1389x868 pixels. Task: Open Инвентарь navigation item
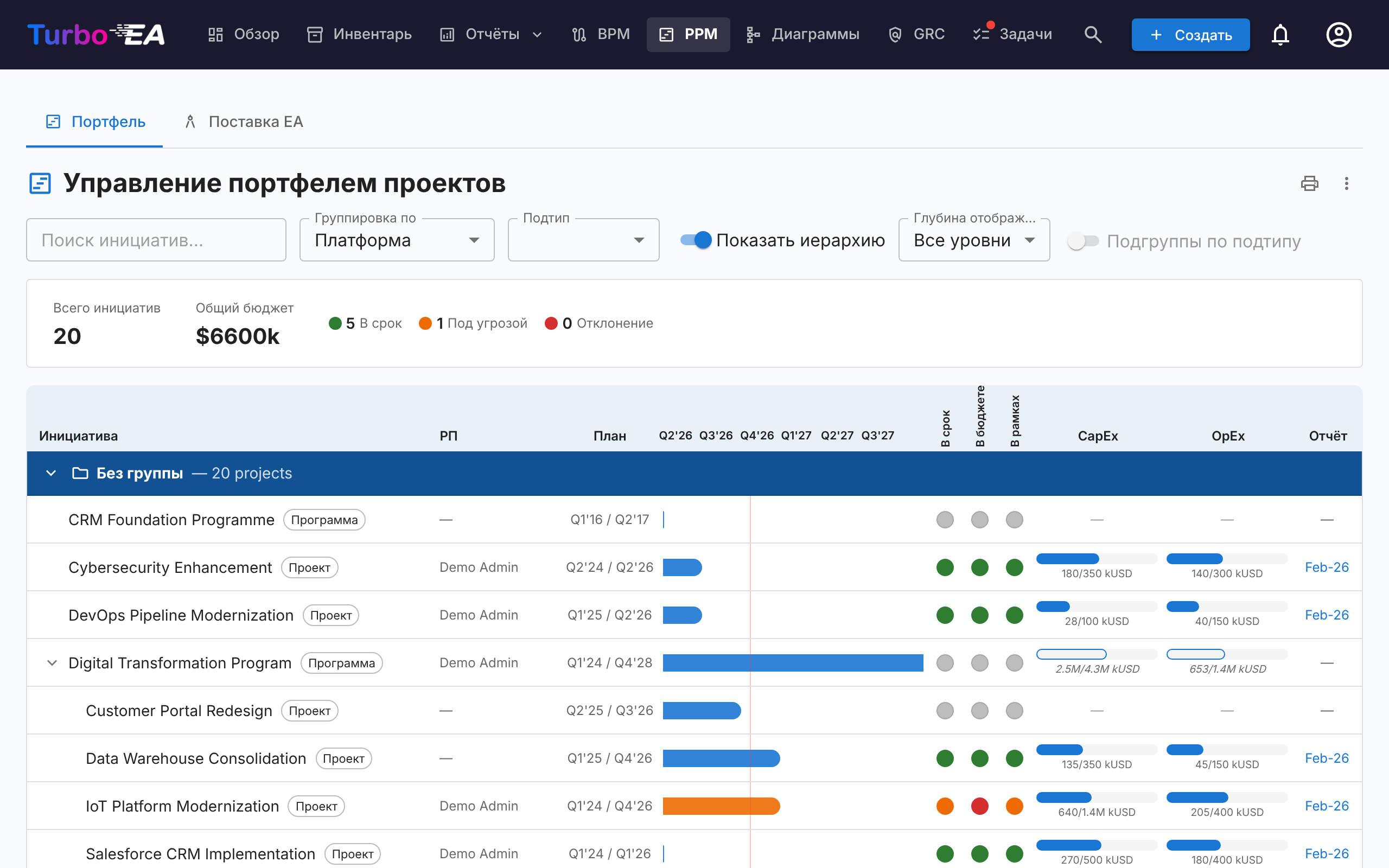point(359,34)
